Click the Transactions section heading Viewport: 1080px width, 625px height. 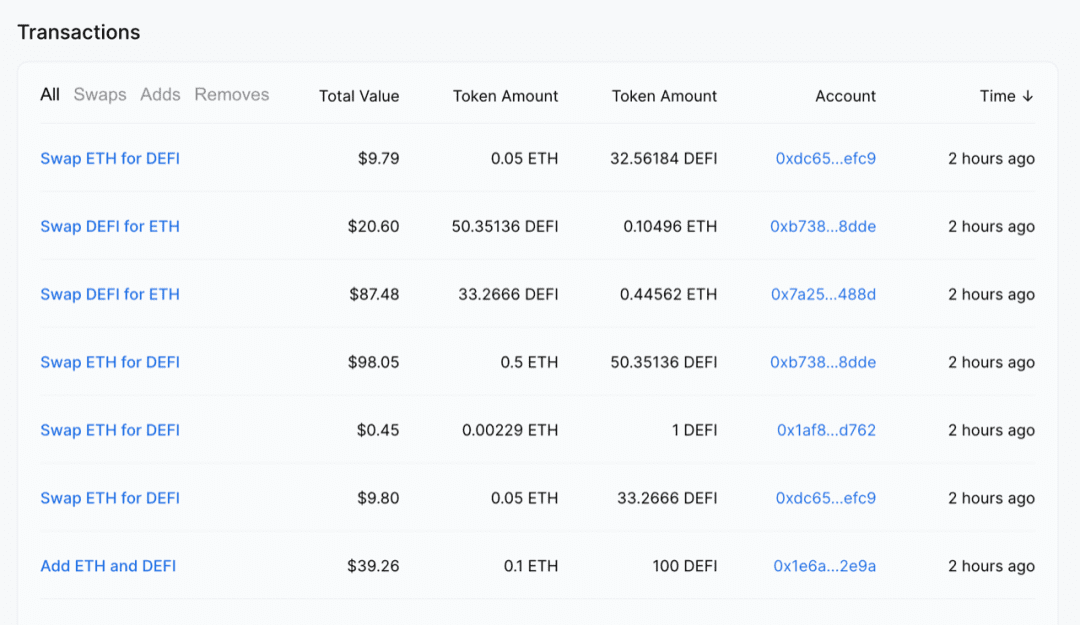(x=79, y=32)
